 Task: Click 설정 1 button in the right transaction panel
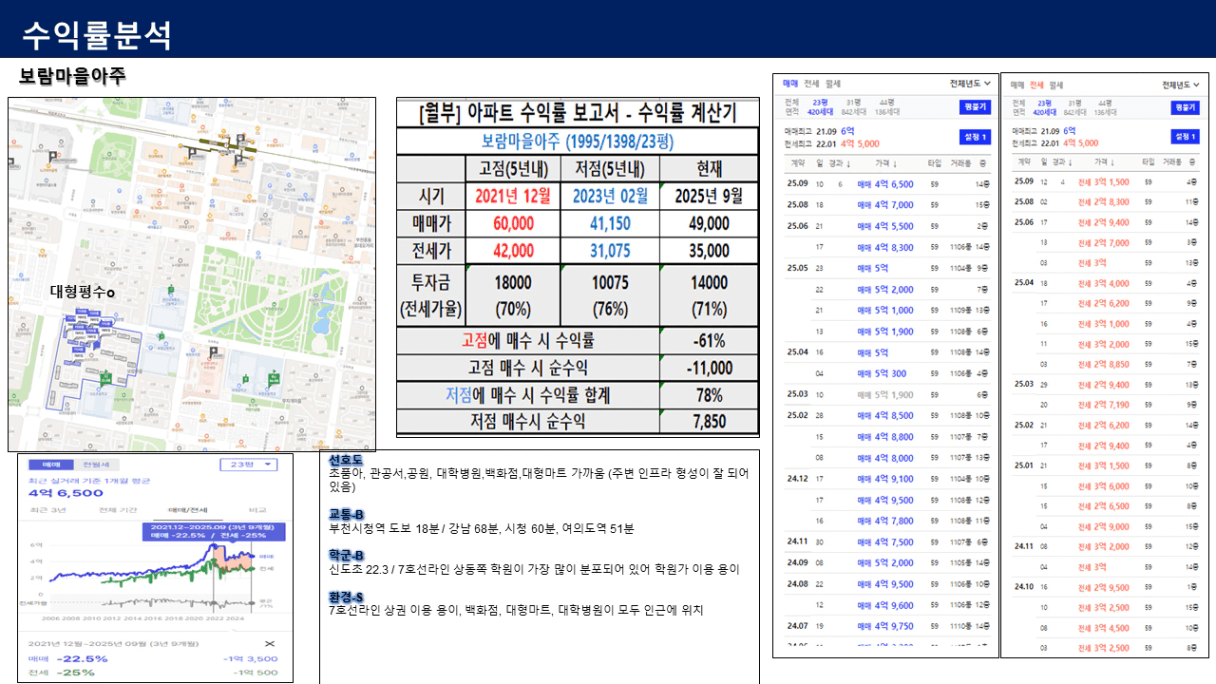coord(1184,136)
